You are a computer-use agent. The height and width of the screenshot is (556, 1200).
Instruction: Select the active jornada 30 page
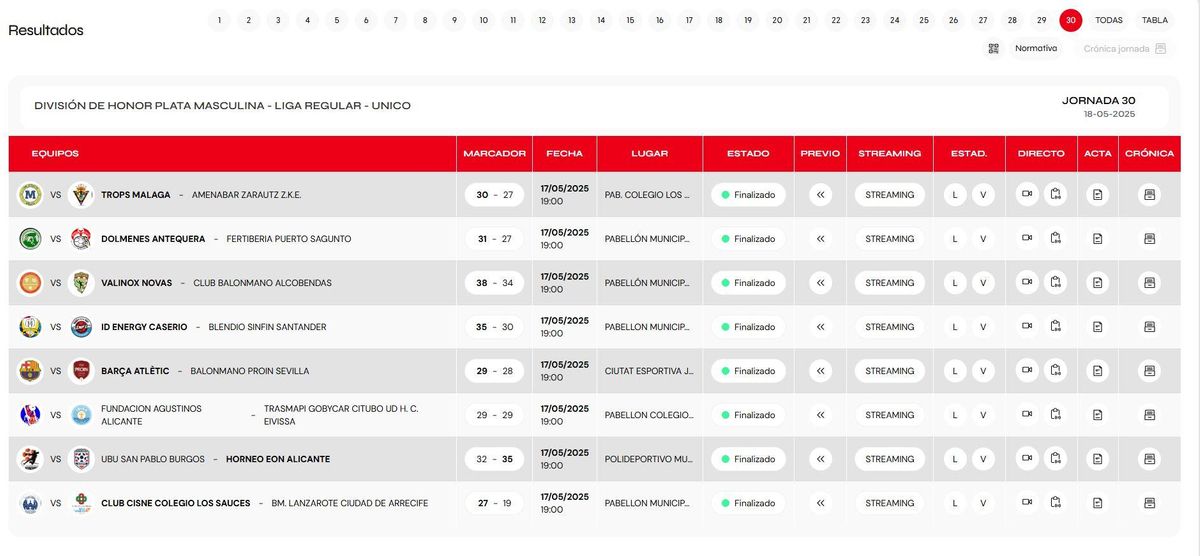tap(1071, 20)
